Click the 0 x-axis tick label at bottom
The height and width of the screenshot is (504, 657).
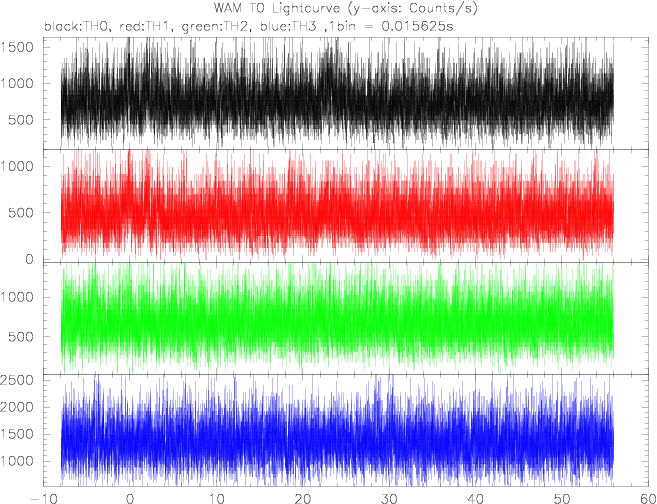coord(130,499)
